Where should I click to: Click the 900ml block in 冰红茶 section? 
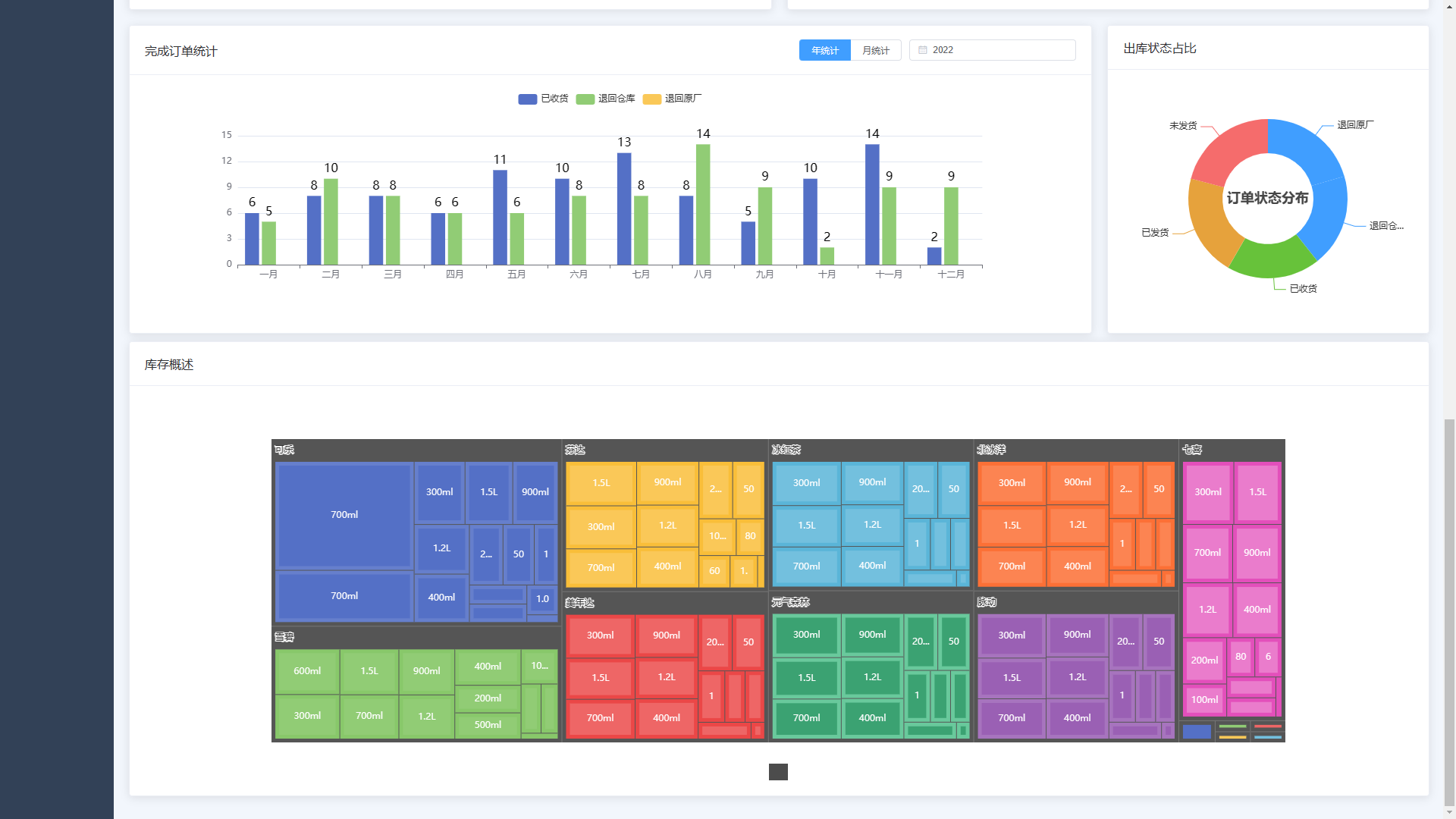pyautogui.click(x=871, y=482)
